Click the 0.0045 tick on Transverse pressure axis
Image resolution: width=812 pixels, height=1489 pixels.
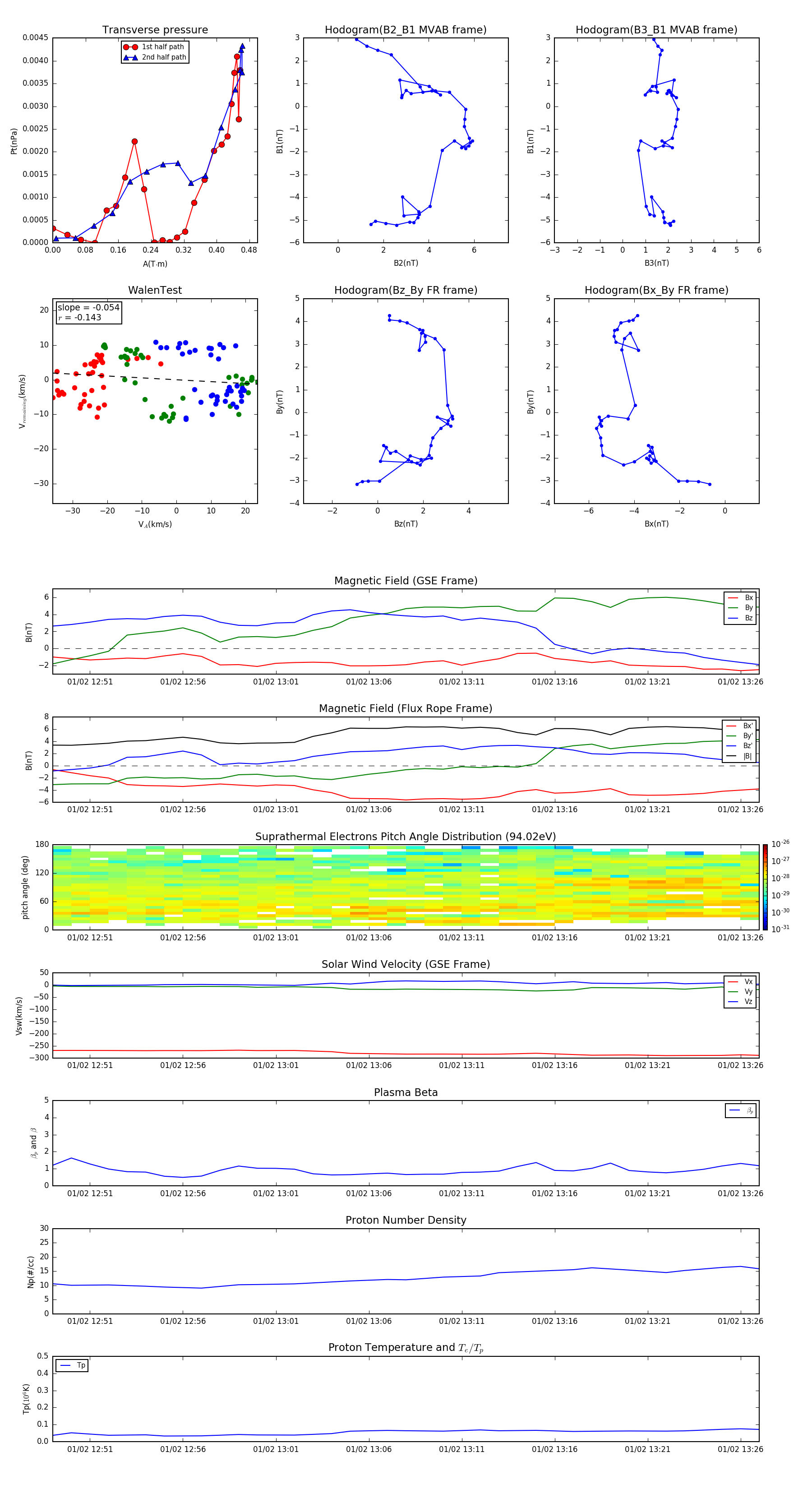click(35, 37)
